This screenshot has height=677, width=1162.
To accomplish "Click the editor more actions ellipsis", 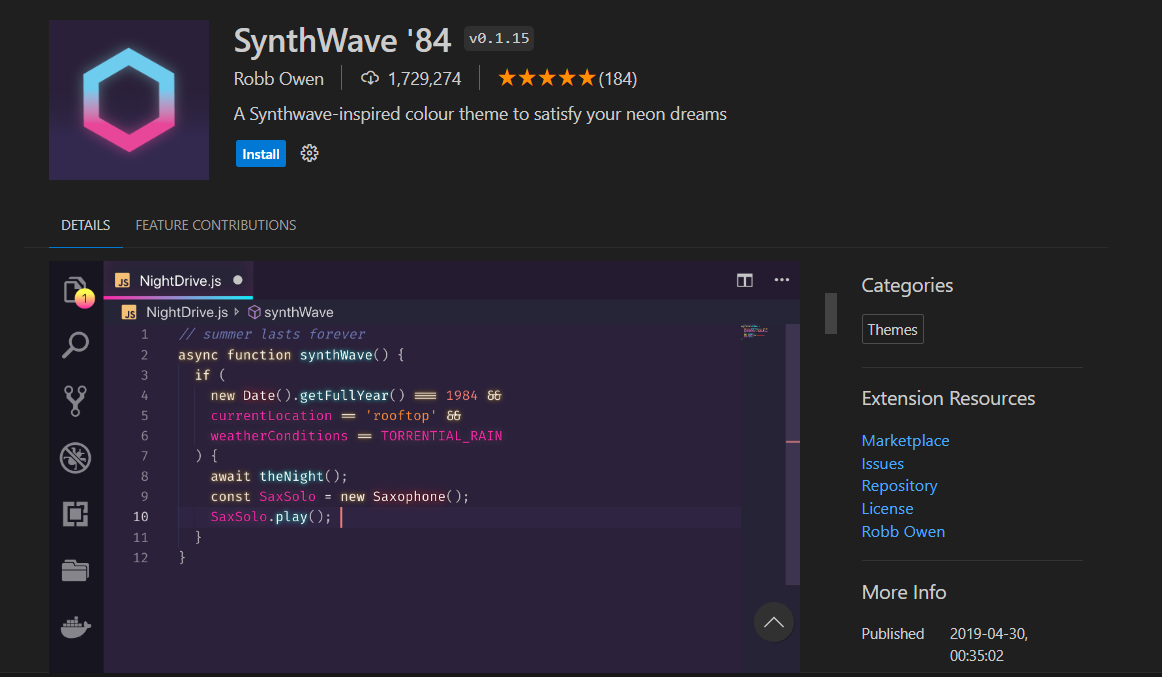I will point(782,280).
